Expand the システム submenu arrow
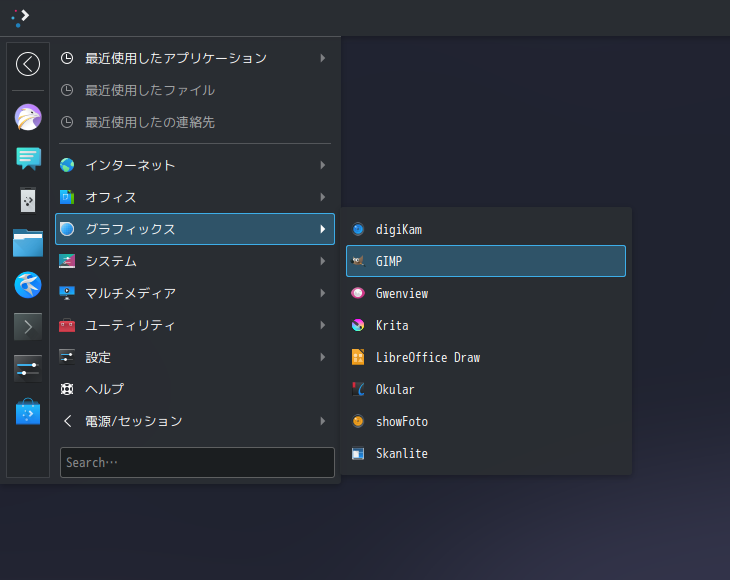 point(323,261)
